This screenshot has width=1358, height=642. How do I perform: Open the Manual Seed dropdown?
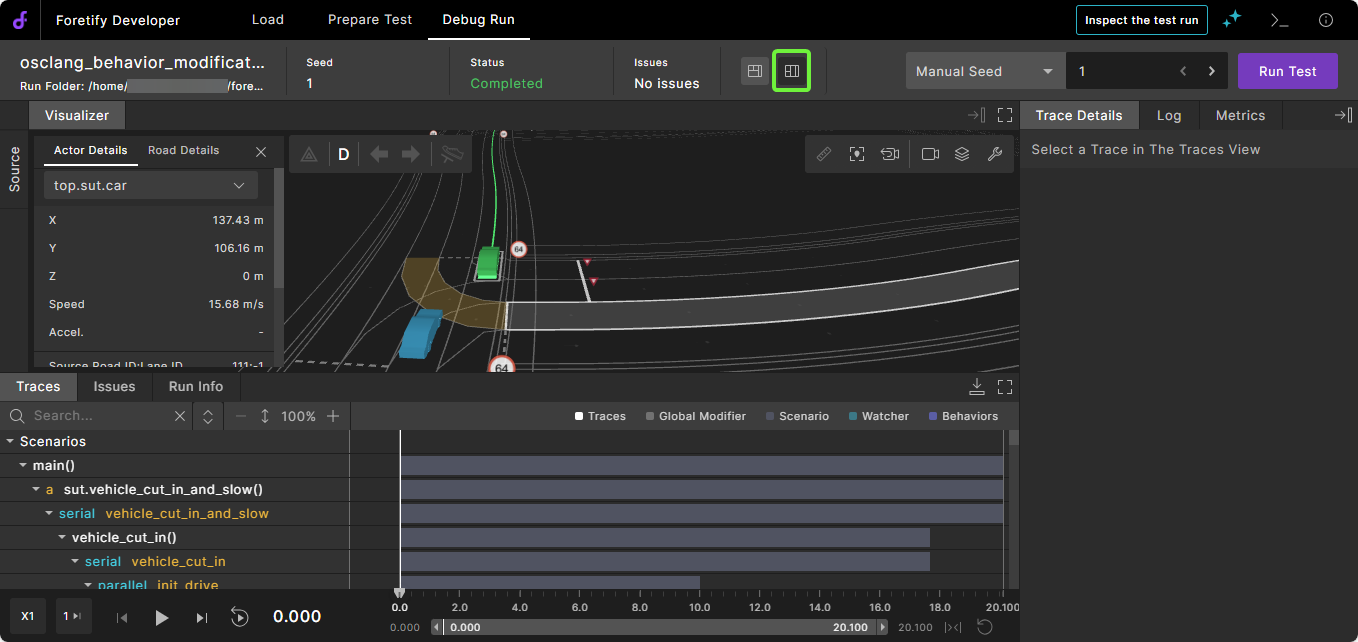(985, 71)
